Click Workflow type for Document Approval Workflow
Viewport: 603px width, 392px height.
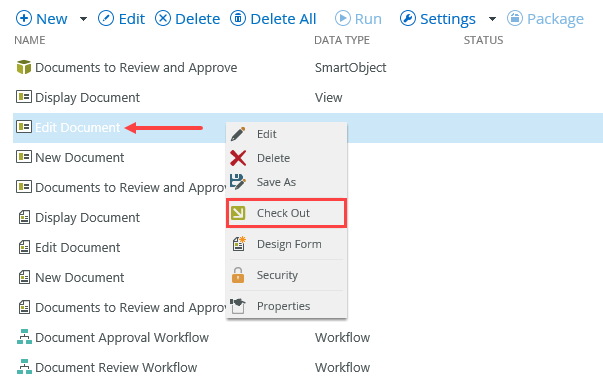point(342,337)
